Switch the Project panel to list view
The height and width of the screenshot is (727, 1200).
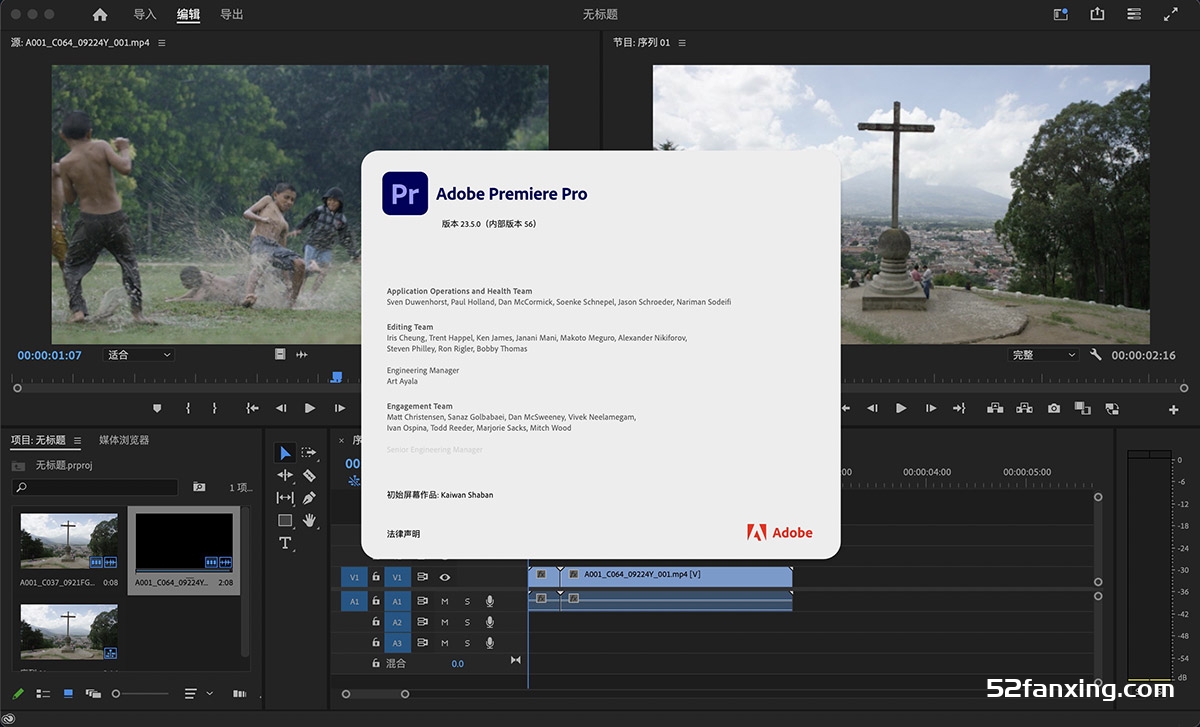coord(43,693)
